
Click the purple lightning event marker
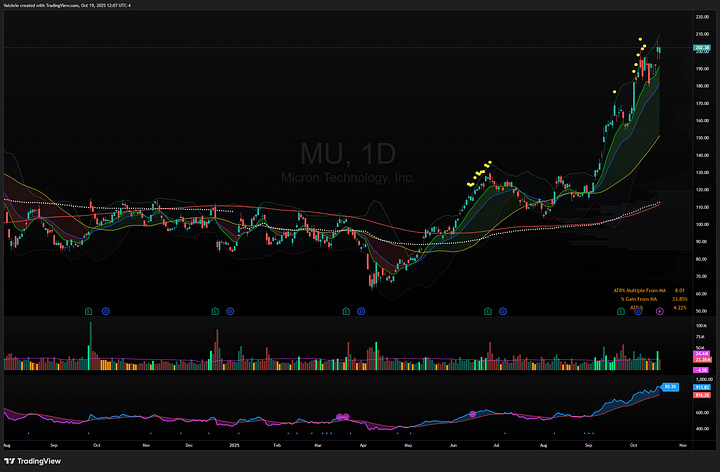click(659, 311)
